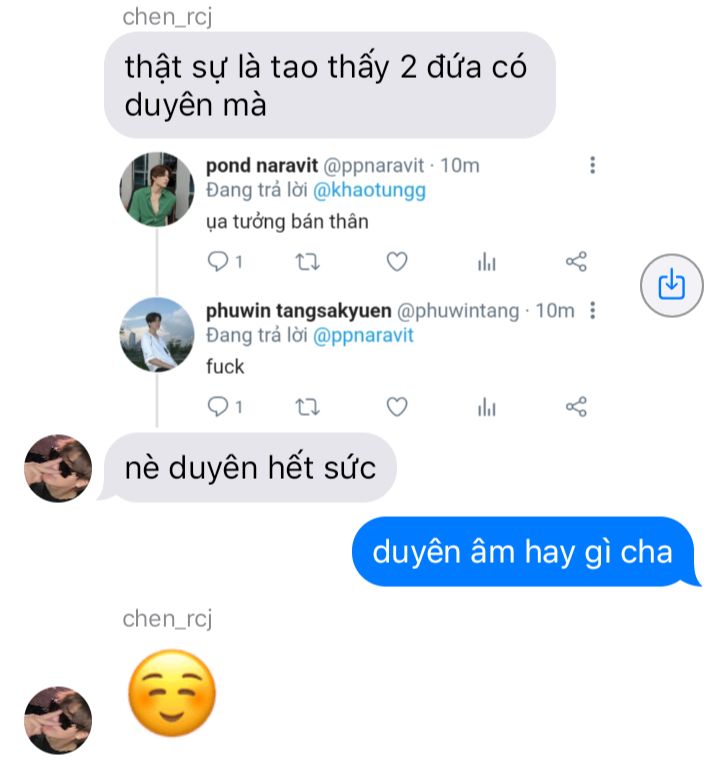
Task: View analytics icon on pond naravit's tweet
Action: click(487, 262)
